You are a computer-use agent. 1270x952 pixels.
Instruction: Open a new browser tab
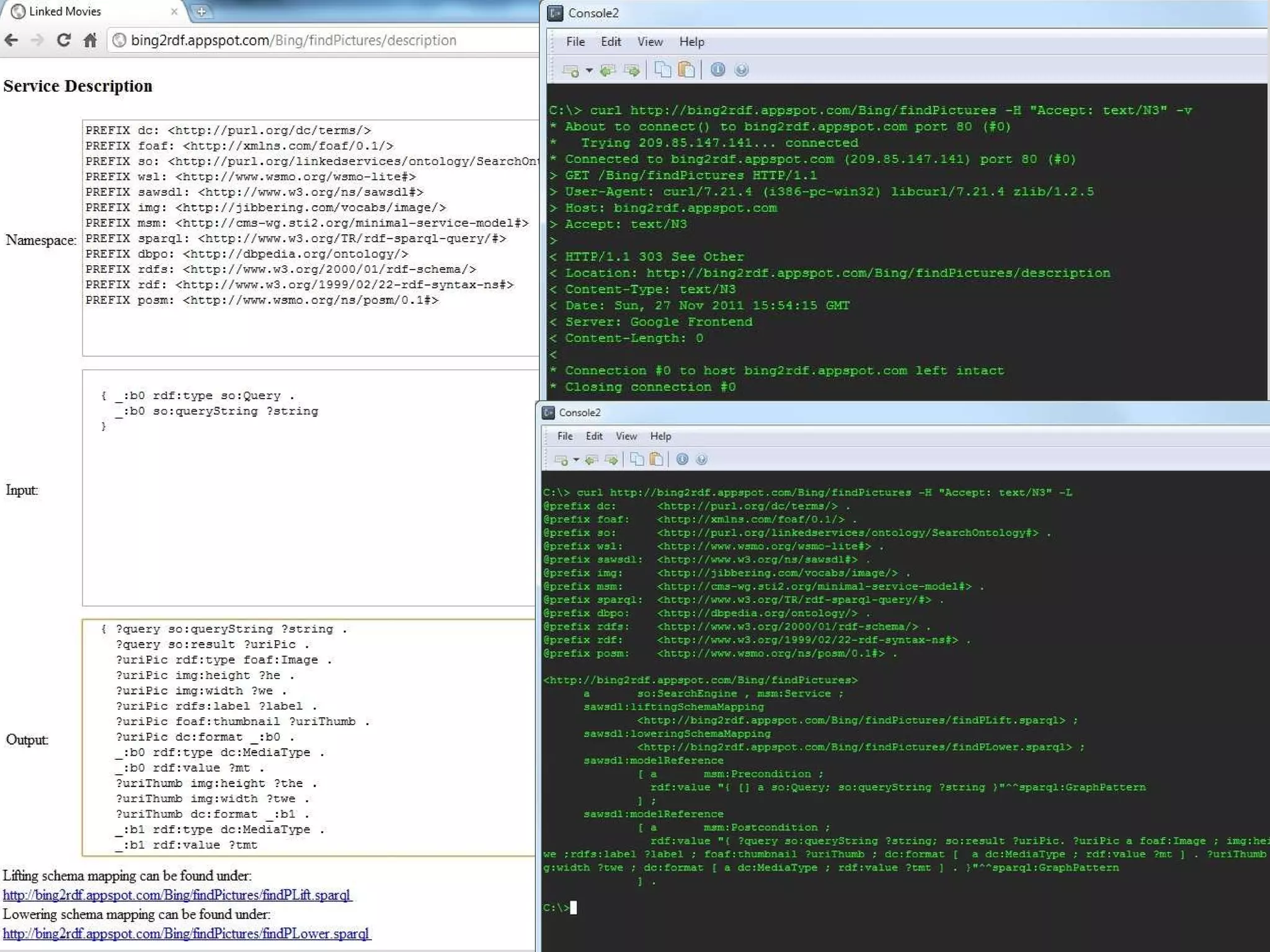201,11
